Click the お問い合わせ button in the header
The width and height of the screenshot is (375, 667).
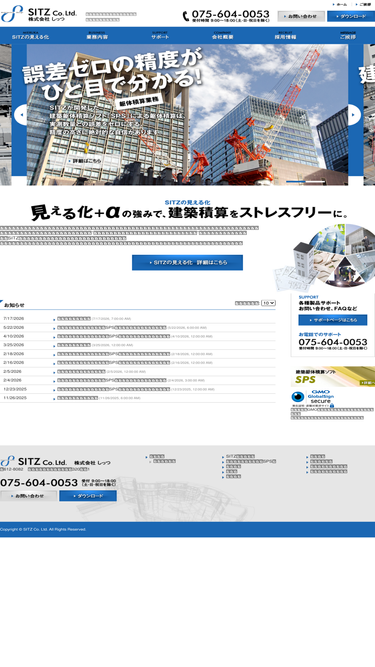pyautogui.click(x=301, y=16)
